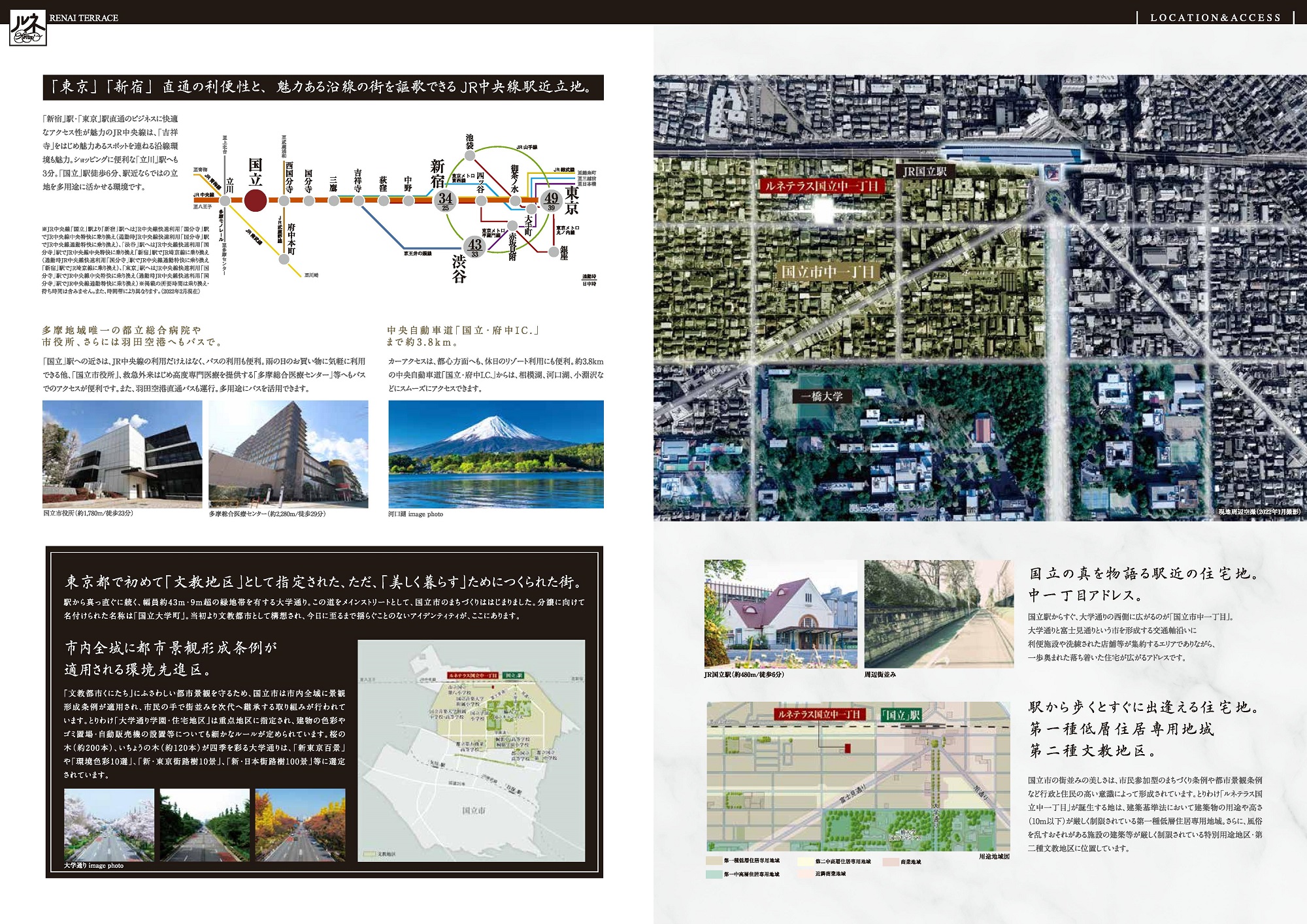Open the 国立市役所 building photo
Image resolution: width=1307 pixels, height=924 pixels.
coord(122,454)
